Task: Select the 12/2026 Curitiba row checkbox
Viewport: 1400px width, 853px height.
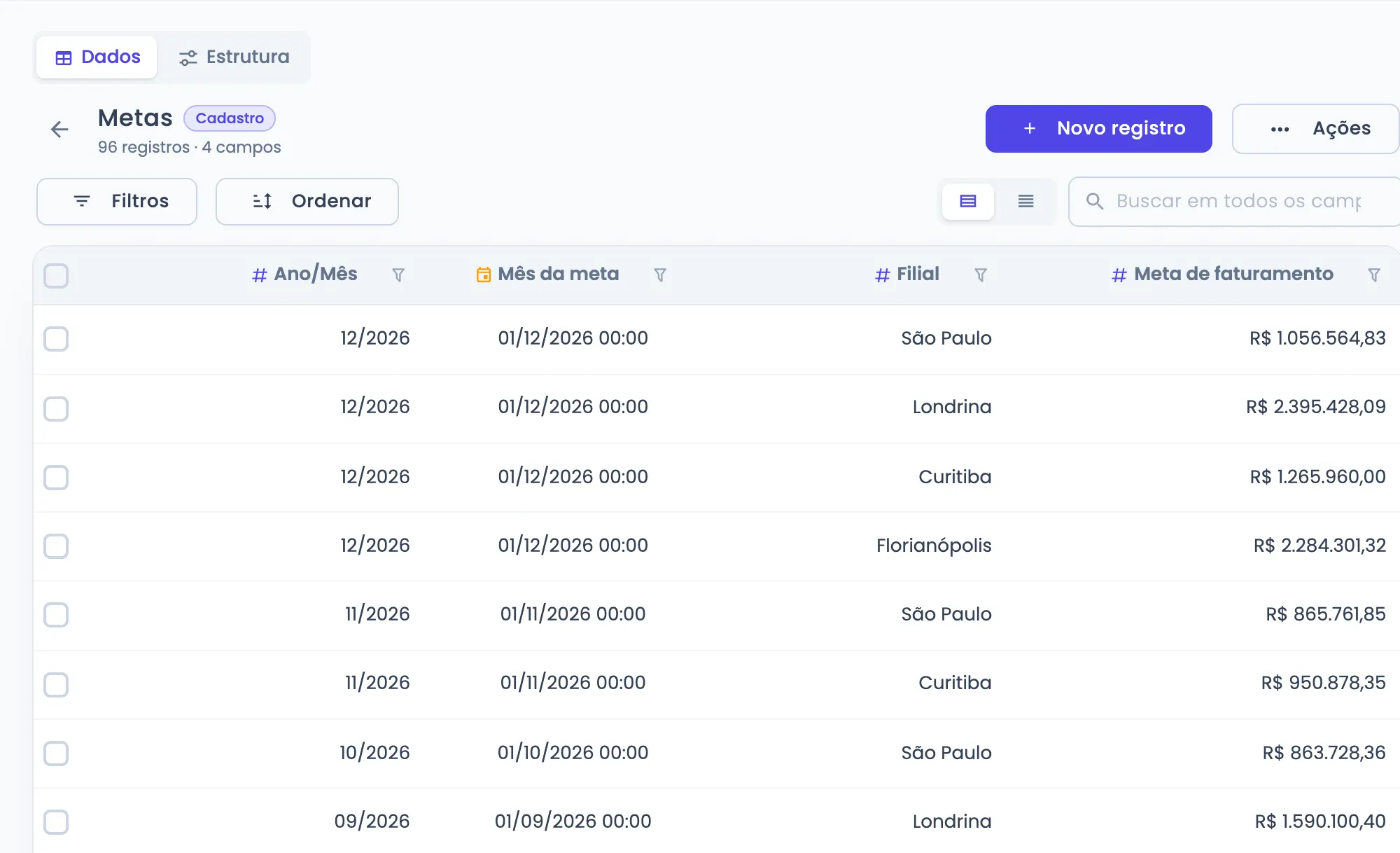Action: 56,478
